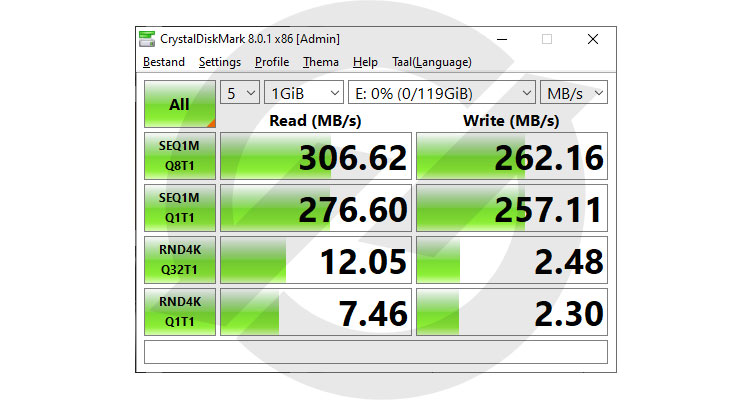This screenshot has height=400, width=752.
Task: Open the test count dropdown showing 5
Action: click(x=240, y=93)
